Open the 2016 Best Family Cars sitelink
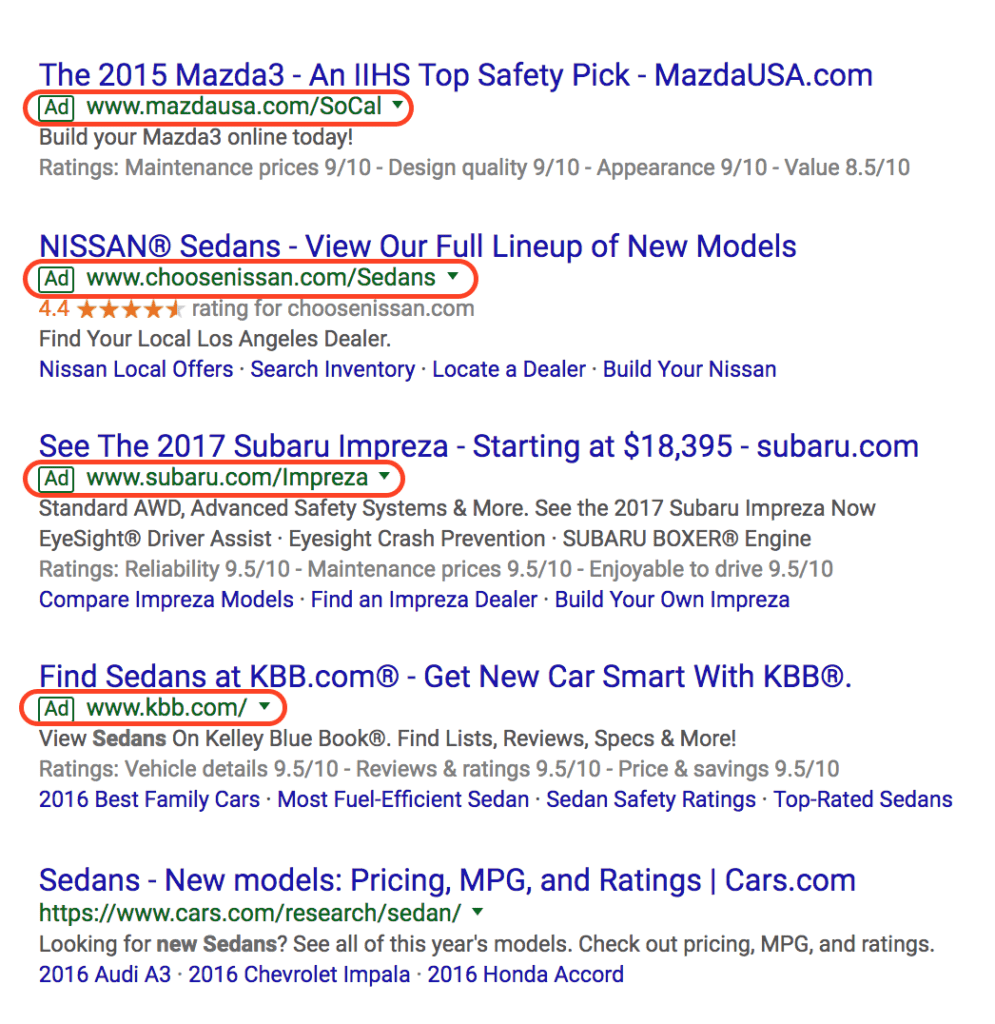The width and height of the screenshot is (995, 1024). tap(150, 800)
